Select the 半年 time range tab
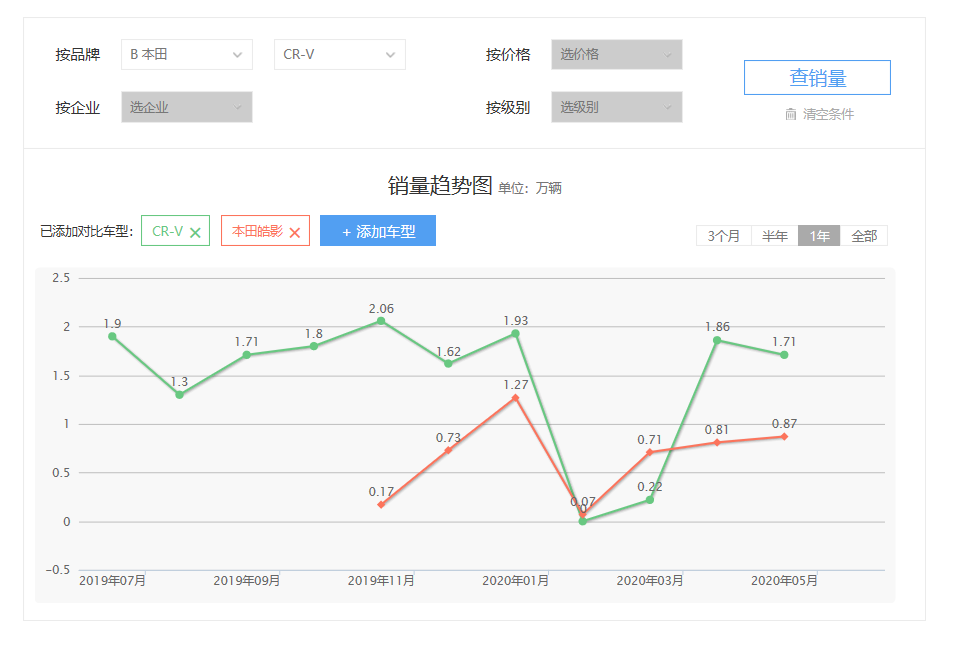The width and height of the screenshot is (954, 649). point(774,236)
